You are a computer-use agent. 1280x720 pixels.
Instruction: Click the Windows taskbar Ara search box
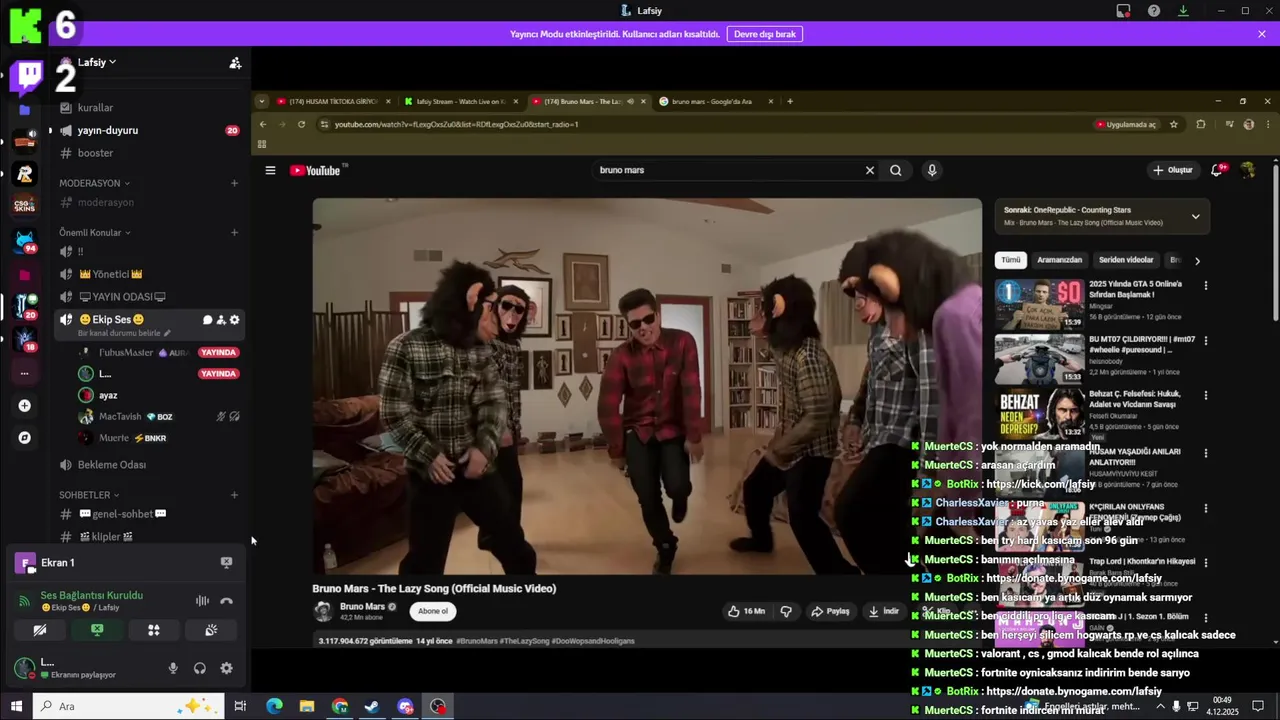(x=128, y=706)
